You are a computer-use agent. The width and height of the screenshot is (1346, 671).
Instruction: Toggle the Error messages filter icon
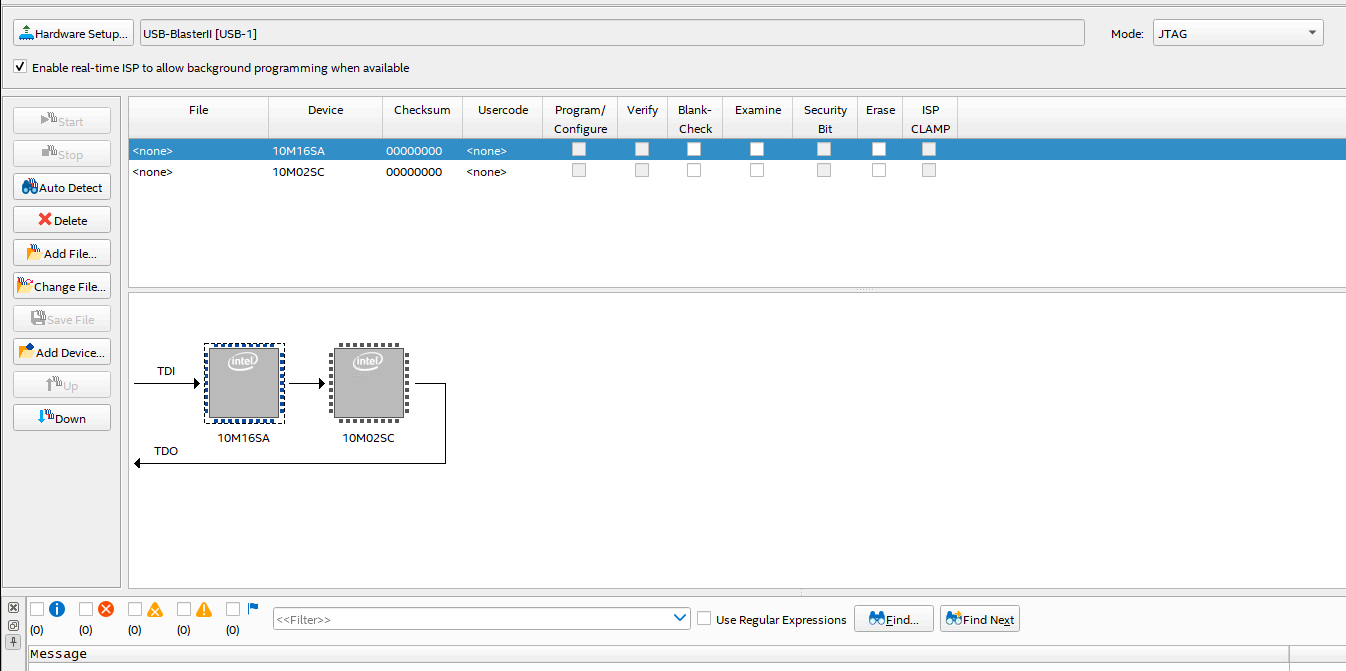pyautogui.click(x=106, y=608)
